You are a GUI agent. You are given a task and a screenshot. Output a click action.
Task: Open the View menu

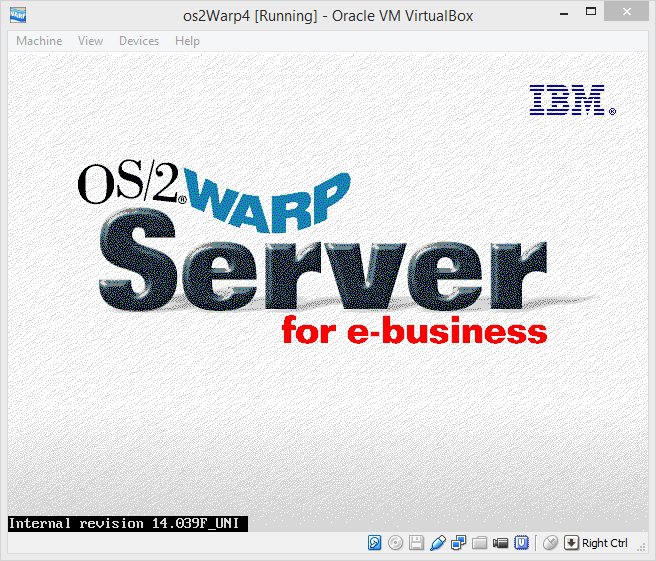[x=90, y=41]
